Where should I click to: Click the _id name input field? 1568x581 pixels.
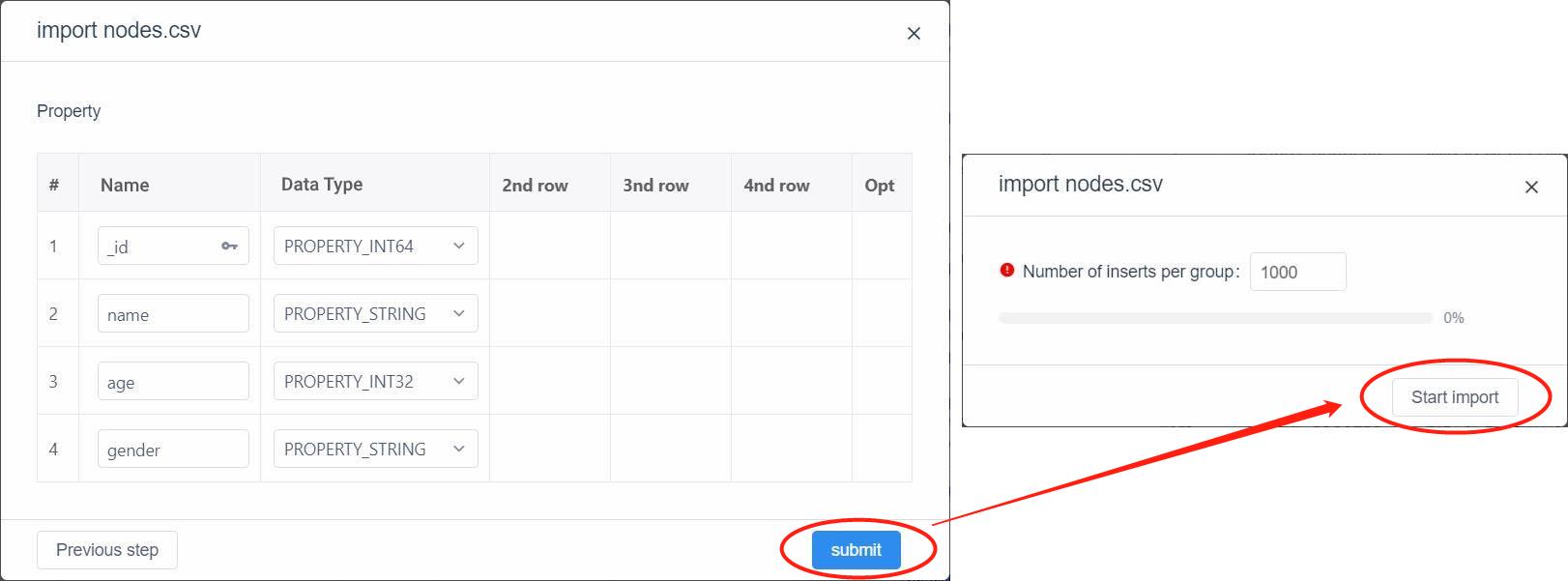click(x=173, y=246)
